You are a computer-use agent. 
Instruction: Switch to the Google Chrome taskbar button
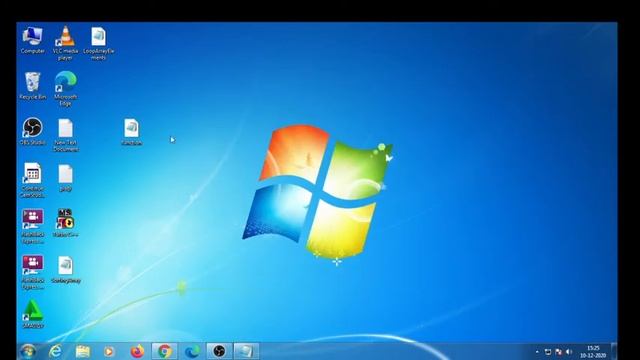tap(164, 351)
